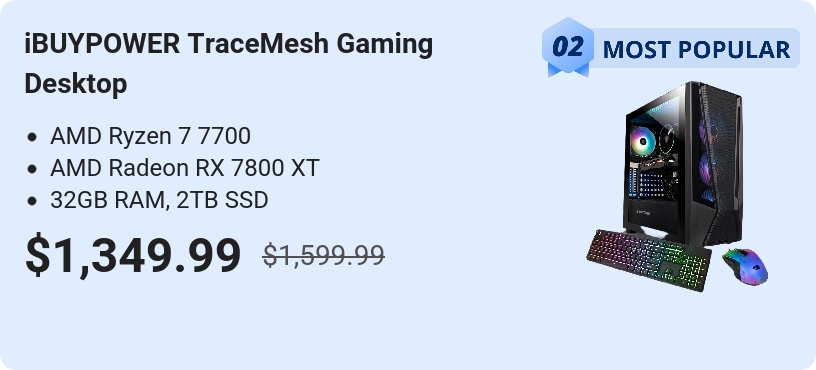Click the $1,349.99 sale price
This screenshot has height=370, width=816.
tap(133, 255)
